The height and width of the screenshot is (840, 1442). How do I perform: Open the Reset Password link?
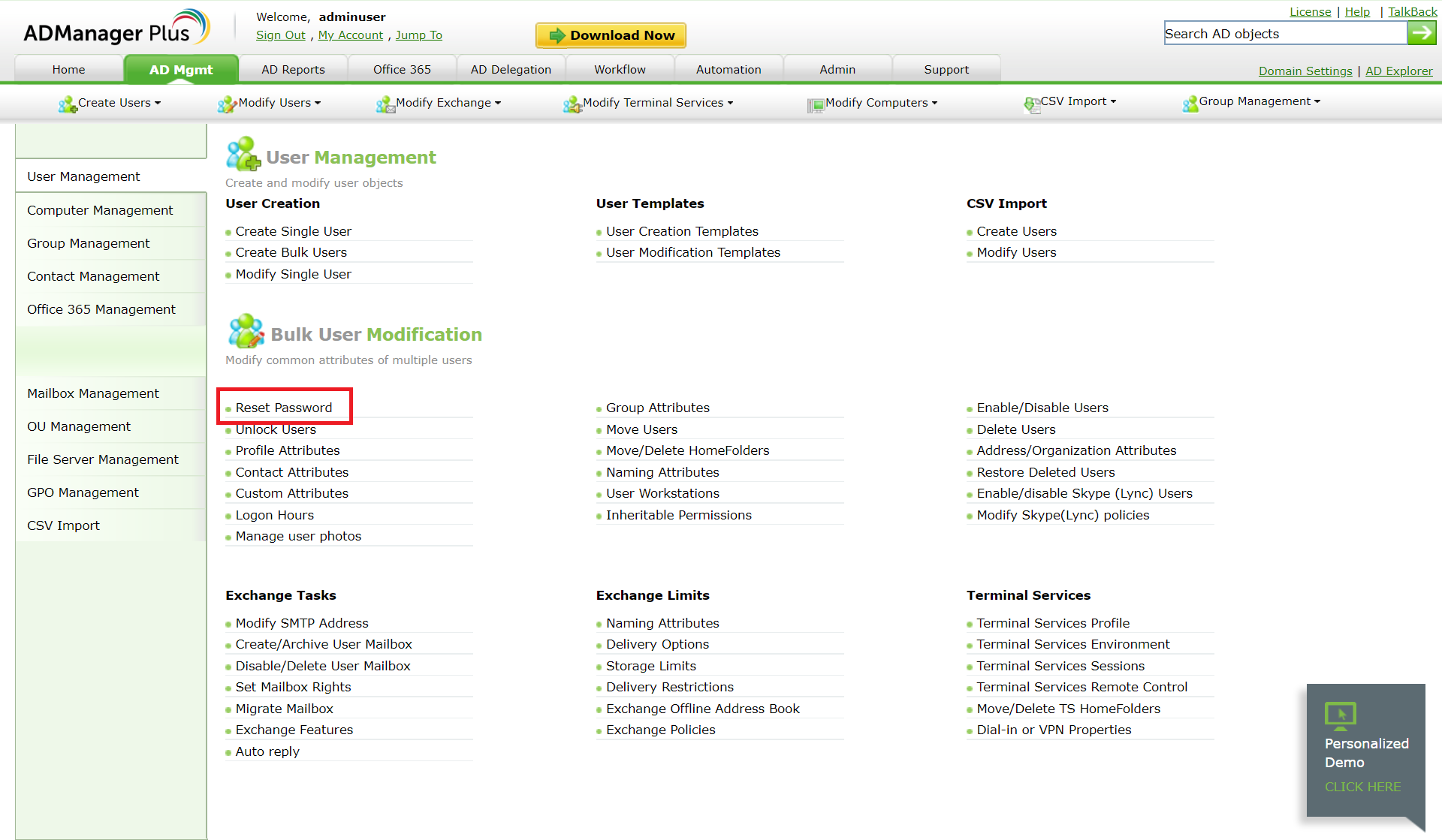(283, 408)
